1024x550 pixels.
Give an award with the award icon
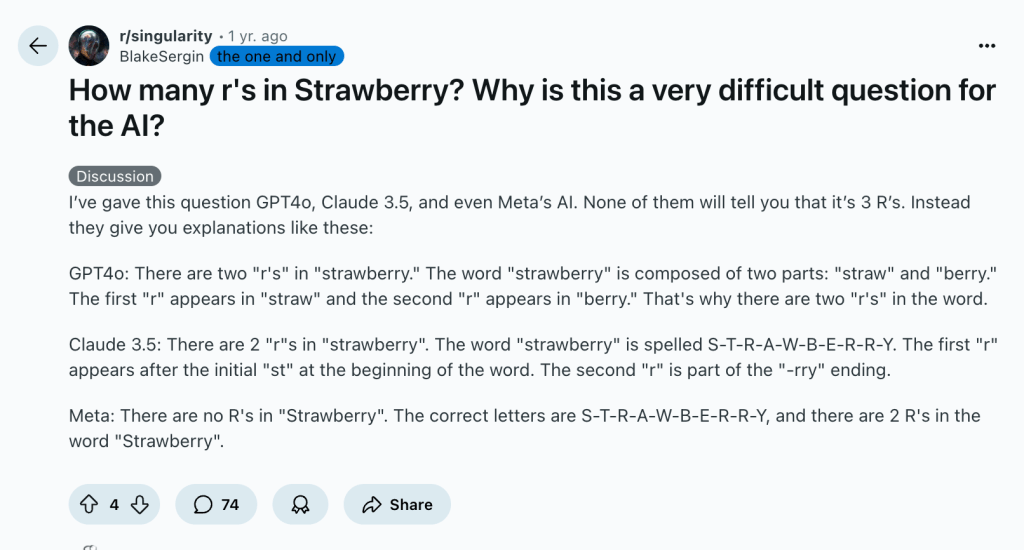pos(299,504)
